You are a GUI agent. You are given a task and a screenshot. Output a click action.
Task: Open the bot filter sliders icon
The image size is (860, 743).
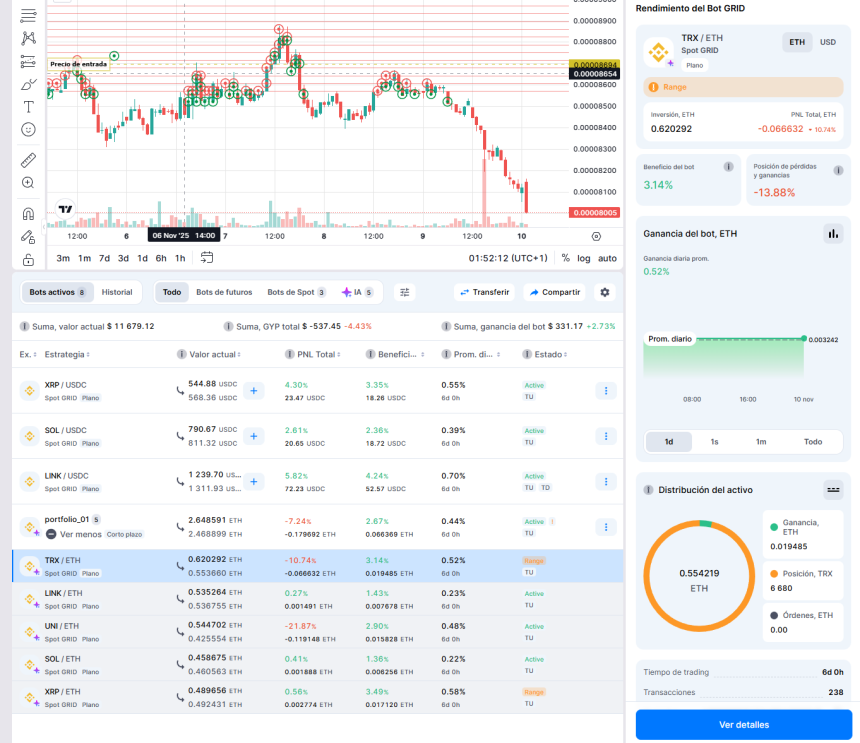(405, 292)
